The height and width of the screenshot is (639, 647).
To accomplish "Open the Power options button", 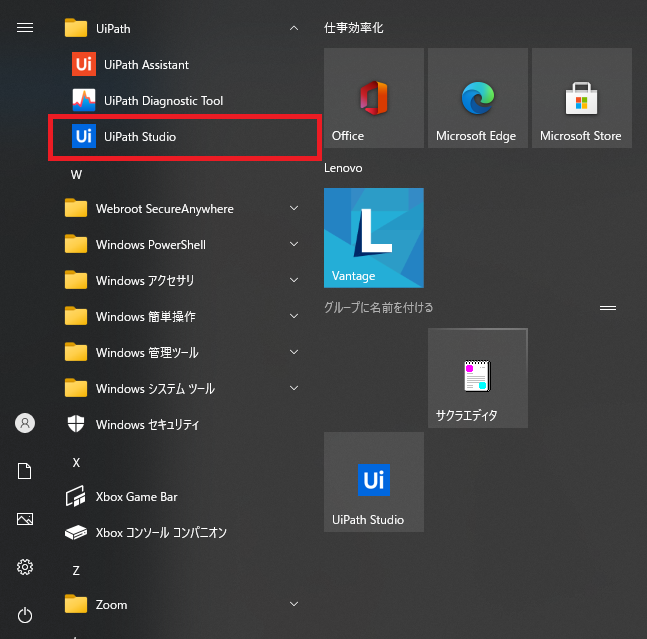I will 25,615.
